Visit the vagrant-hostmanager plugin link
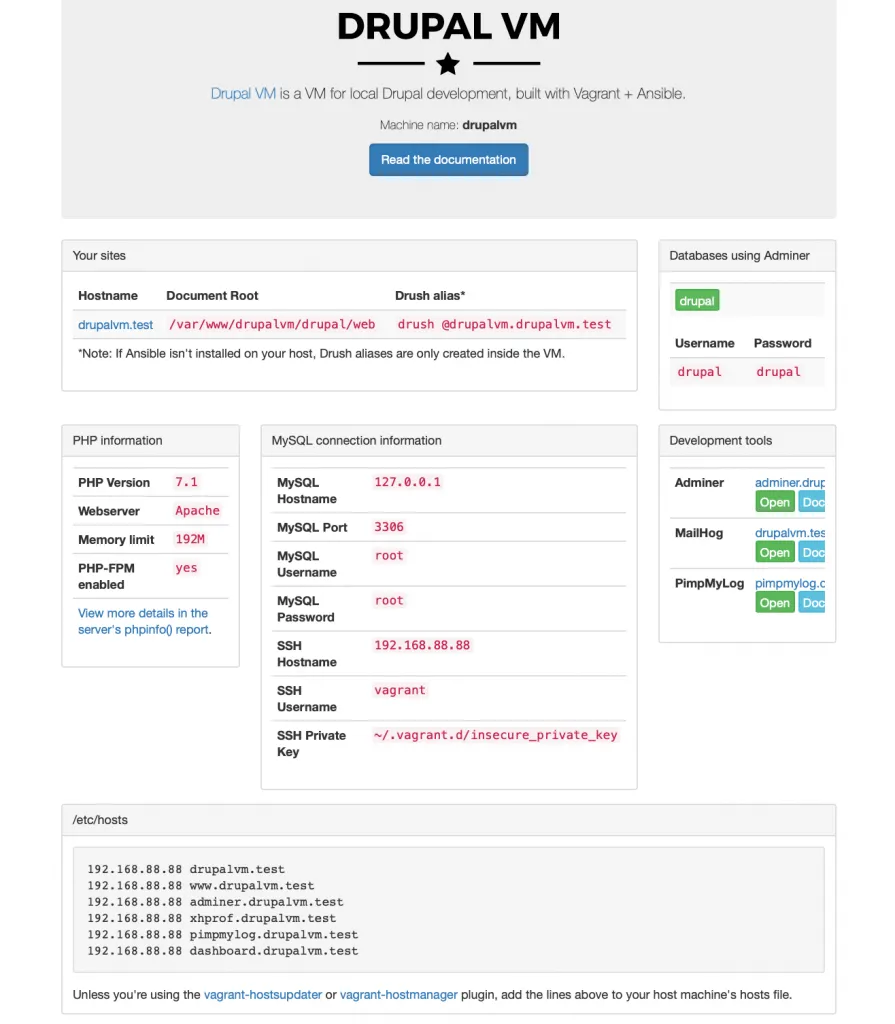The height and width of the screenshot is (1024, 895). 399,995
